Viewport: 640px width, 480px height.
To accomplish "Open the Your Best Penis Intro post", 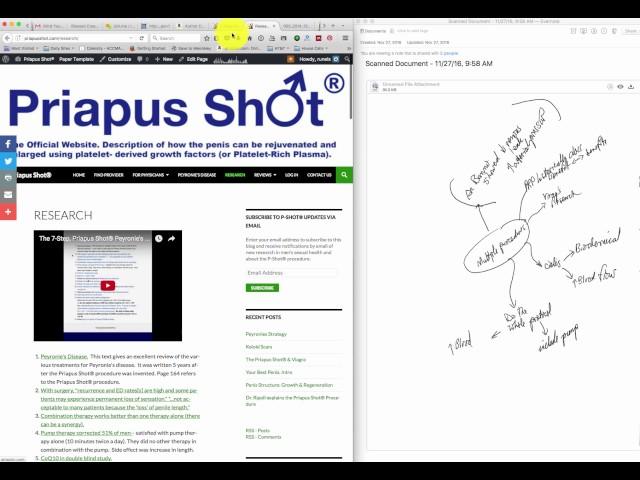I will click(x=269, y=372).
